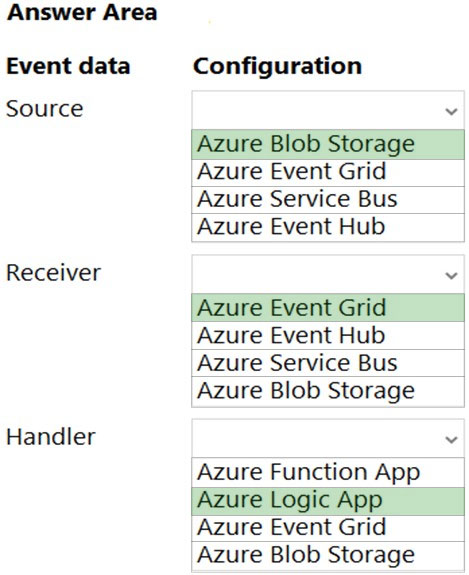
Task: Pick Azure Service Bus under Receiver
Action: click(328, 363)
